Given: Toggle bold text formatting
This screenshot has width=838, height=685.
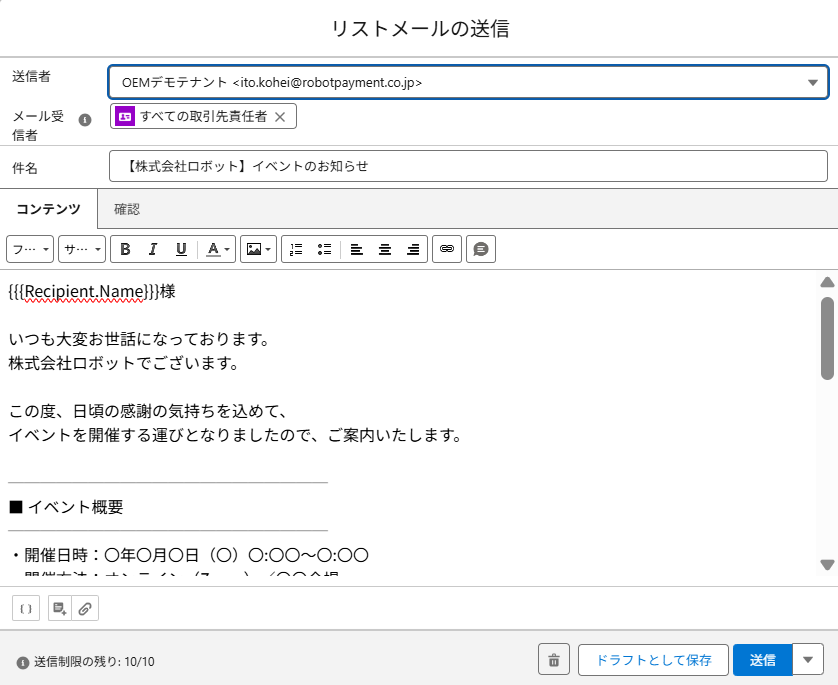Looking at the screenshot, I should [x=125, y=249].
